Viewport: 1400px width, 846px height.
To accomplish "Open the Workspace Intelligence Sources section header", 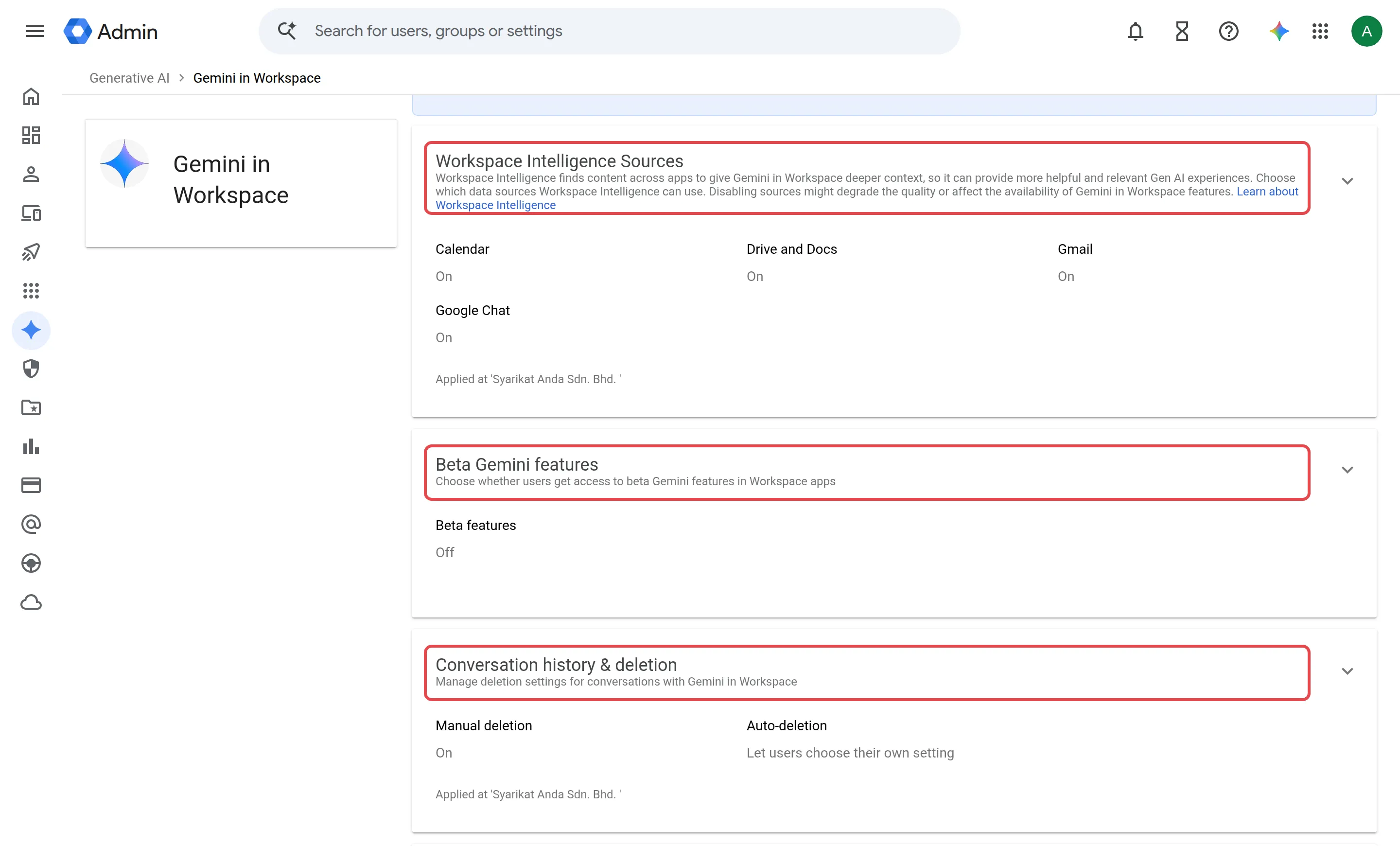I will pos(867,178).
